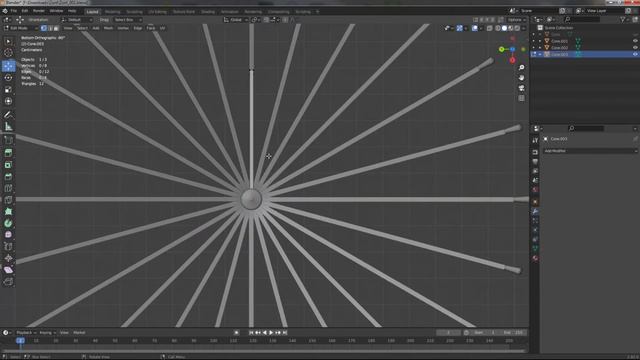Select the Shrink/Fatten tool
The image size is (640, 360).
(8, 258)
